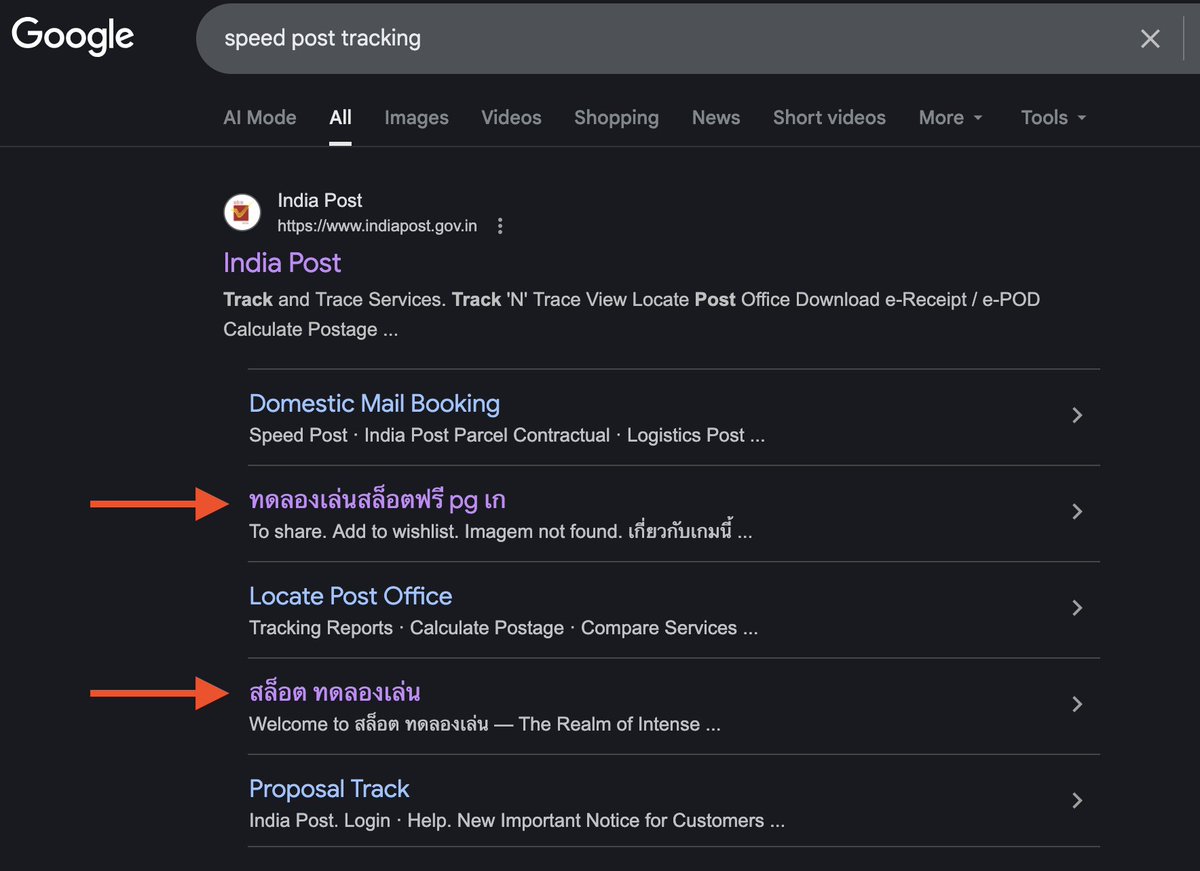Open the Tools dropdown
The image size is (1200, 871).
pyautogui.click(x=1053, y=118)
